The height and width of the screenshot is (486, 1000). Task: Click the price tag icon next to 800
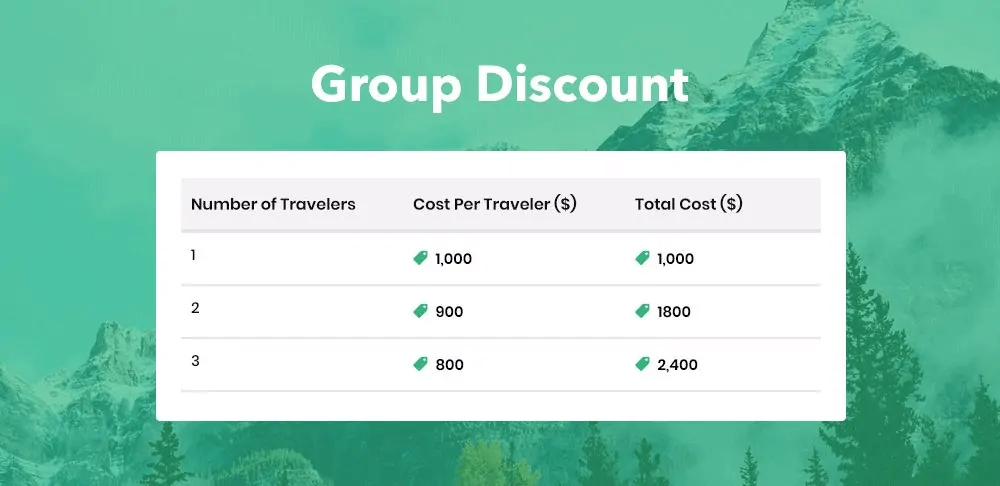click(420, 365)
